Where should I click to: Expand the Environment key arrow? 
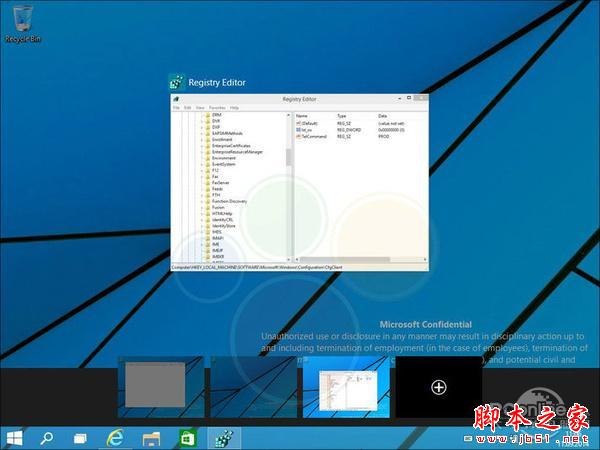tap(202, 158)
